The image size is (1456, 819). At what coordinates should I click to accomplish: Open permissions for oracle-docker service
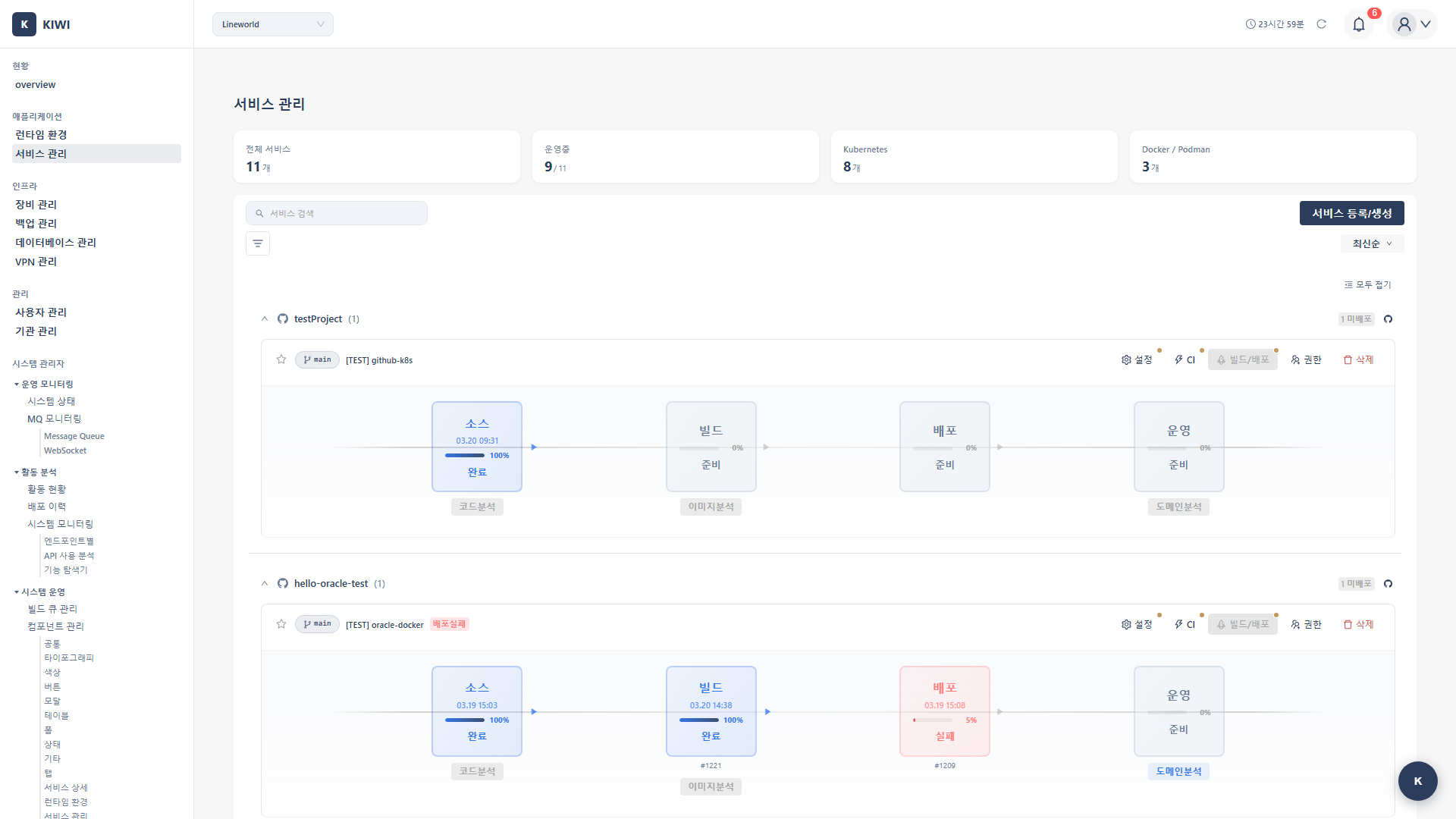pos(1307,624)
